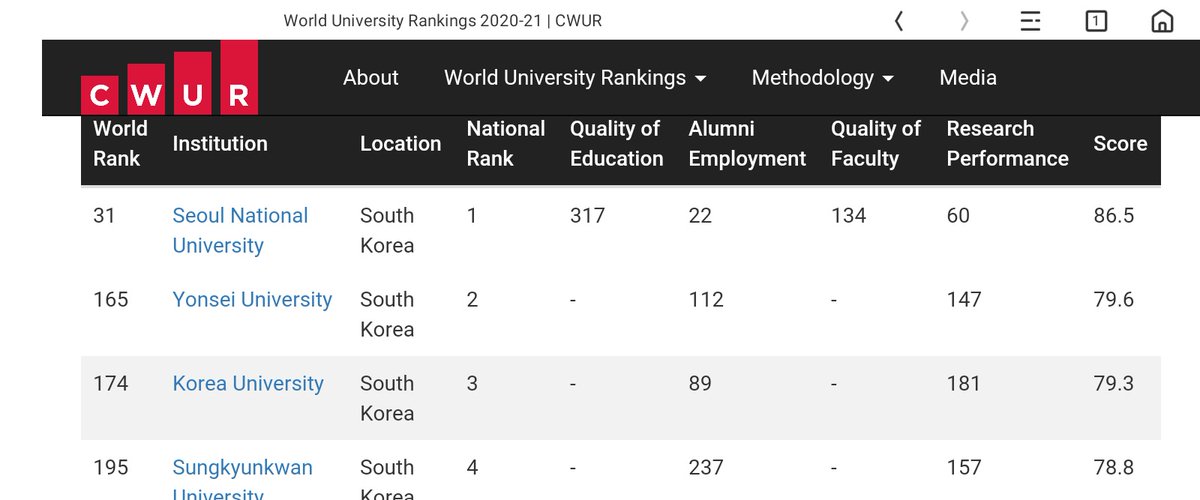The height and width of the screenshot is (500, 1200).
Task: Click the page title in browser bar
Action: click(443, 21)
